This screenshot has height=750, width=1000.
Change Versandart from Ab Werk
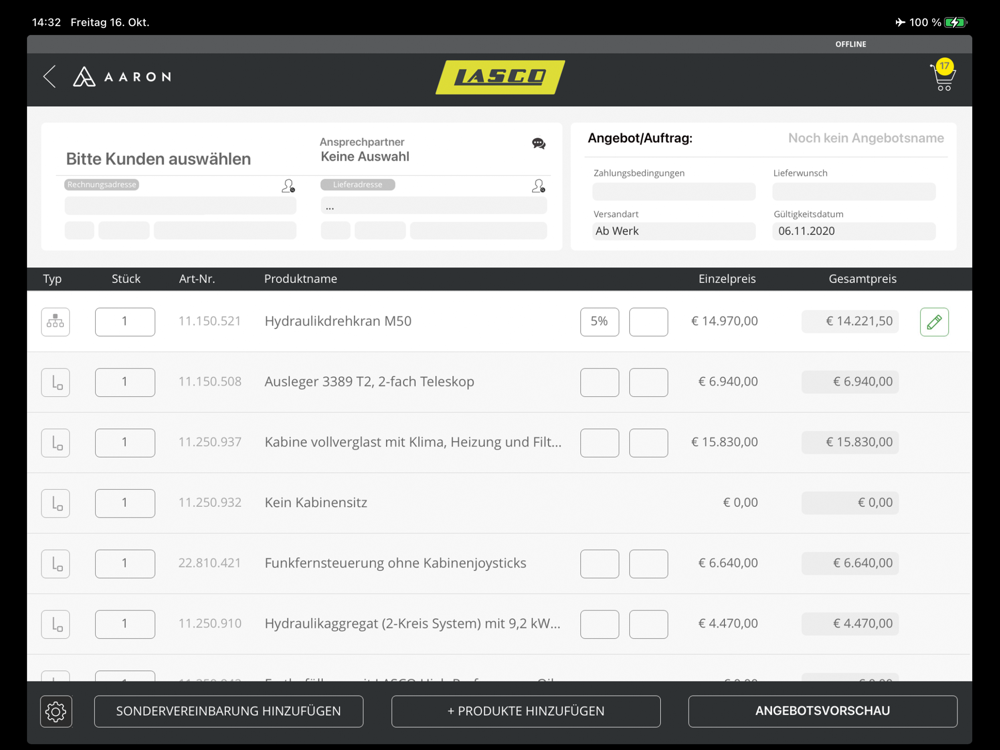click(673, 231)
